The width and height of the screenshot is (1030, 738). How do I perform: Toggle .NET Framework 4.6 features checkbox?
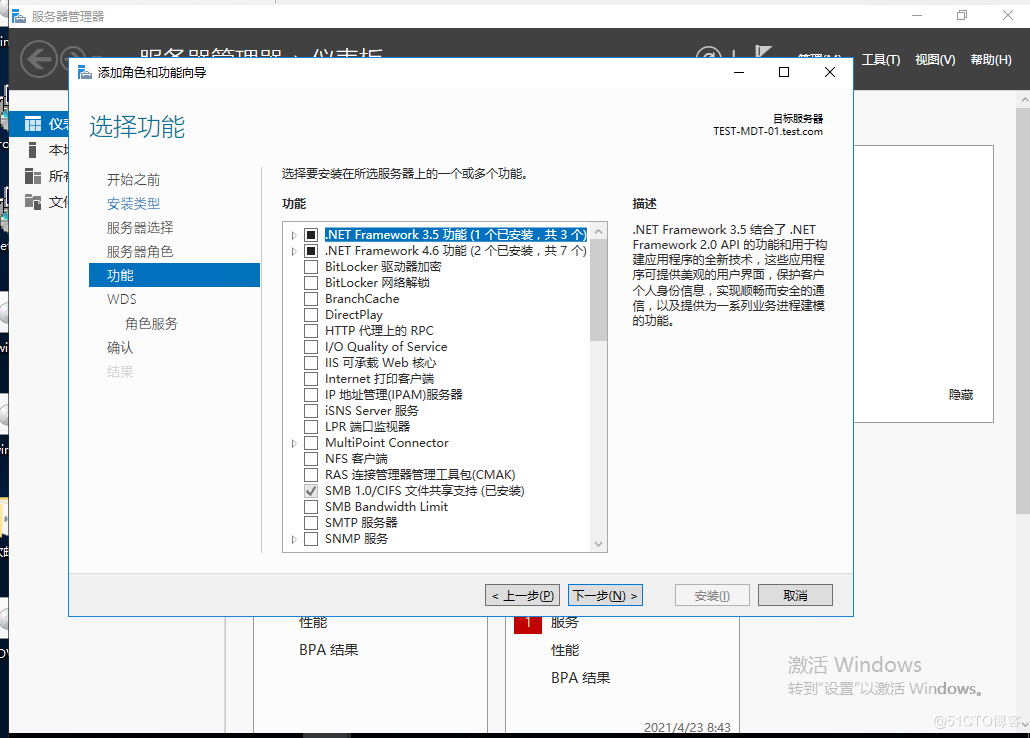[311, 250]
